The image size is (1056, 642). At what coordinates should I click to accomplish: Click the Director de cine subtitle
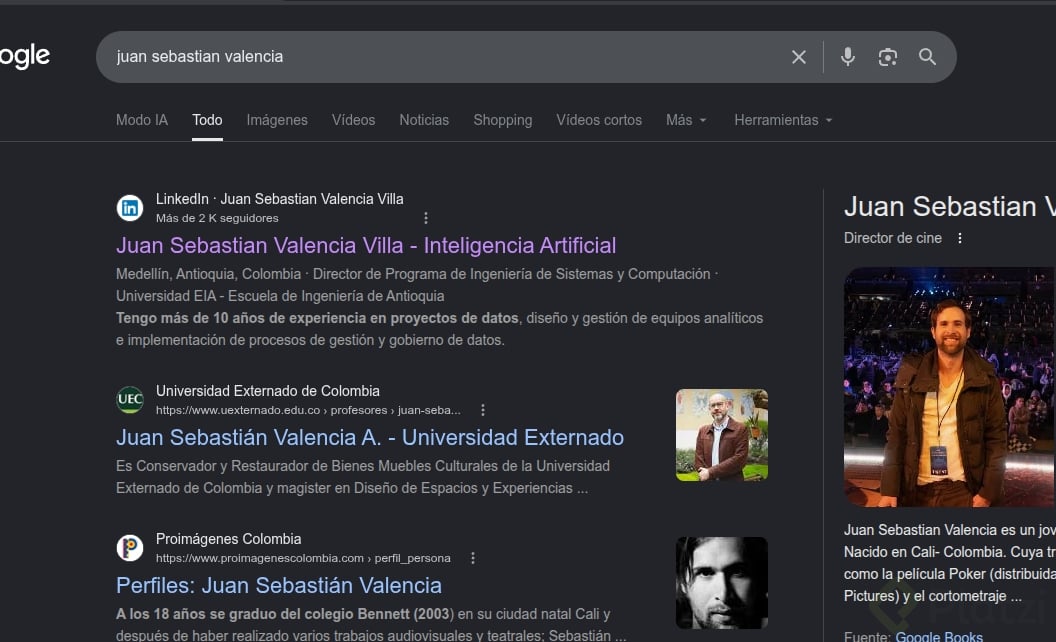pos(892,238)
